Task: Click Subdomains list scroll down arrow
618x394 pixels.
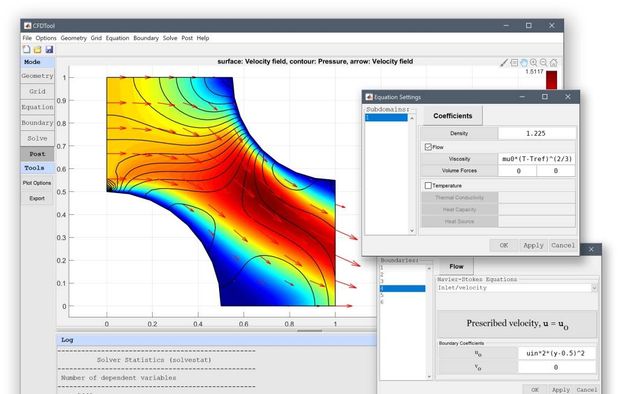Action: [x=412, y=231]
